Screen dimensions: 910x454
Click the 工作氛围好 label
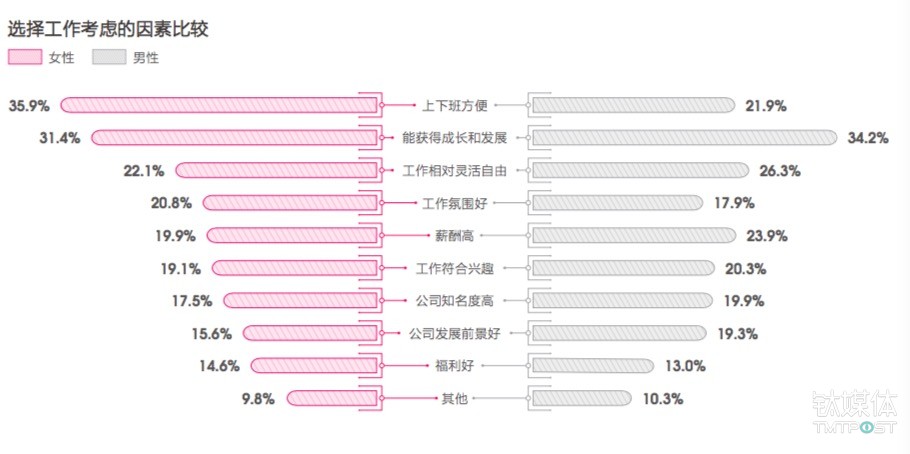[x=455, y=203]
